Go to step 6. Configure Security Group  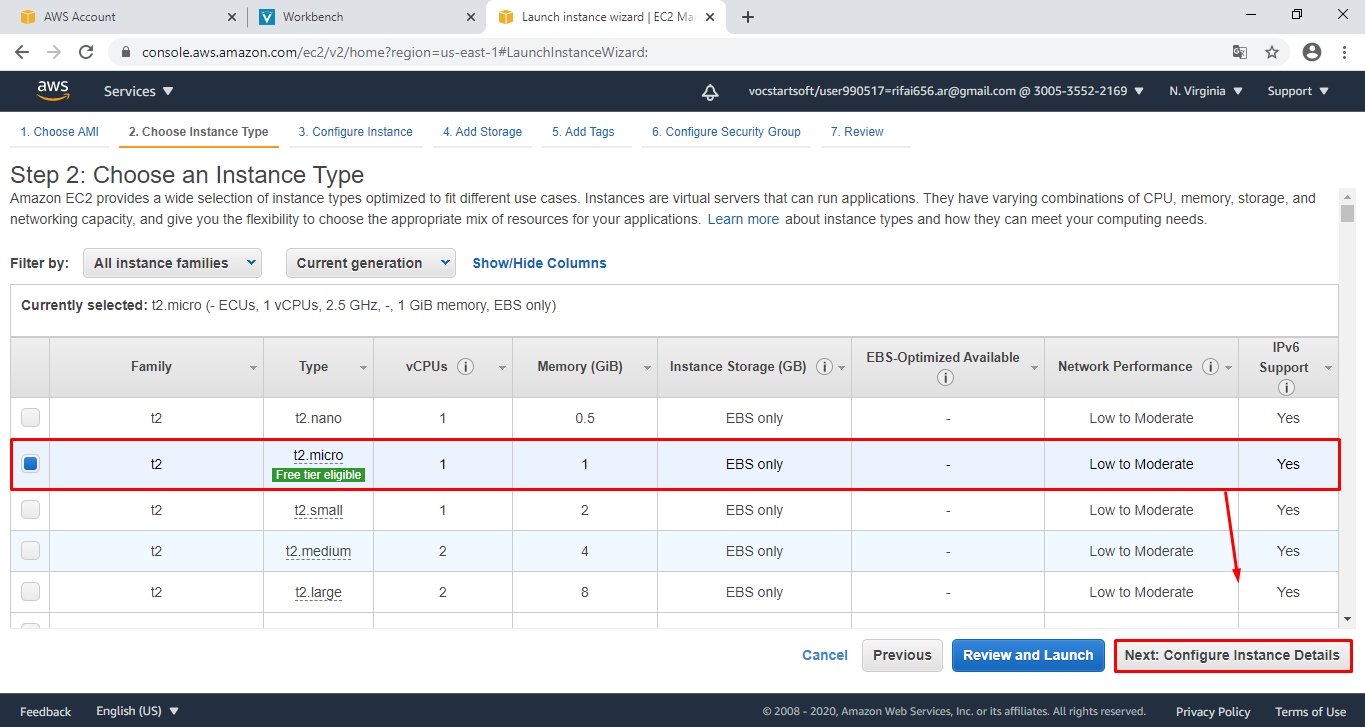tap(726, 132)
